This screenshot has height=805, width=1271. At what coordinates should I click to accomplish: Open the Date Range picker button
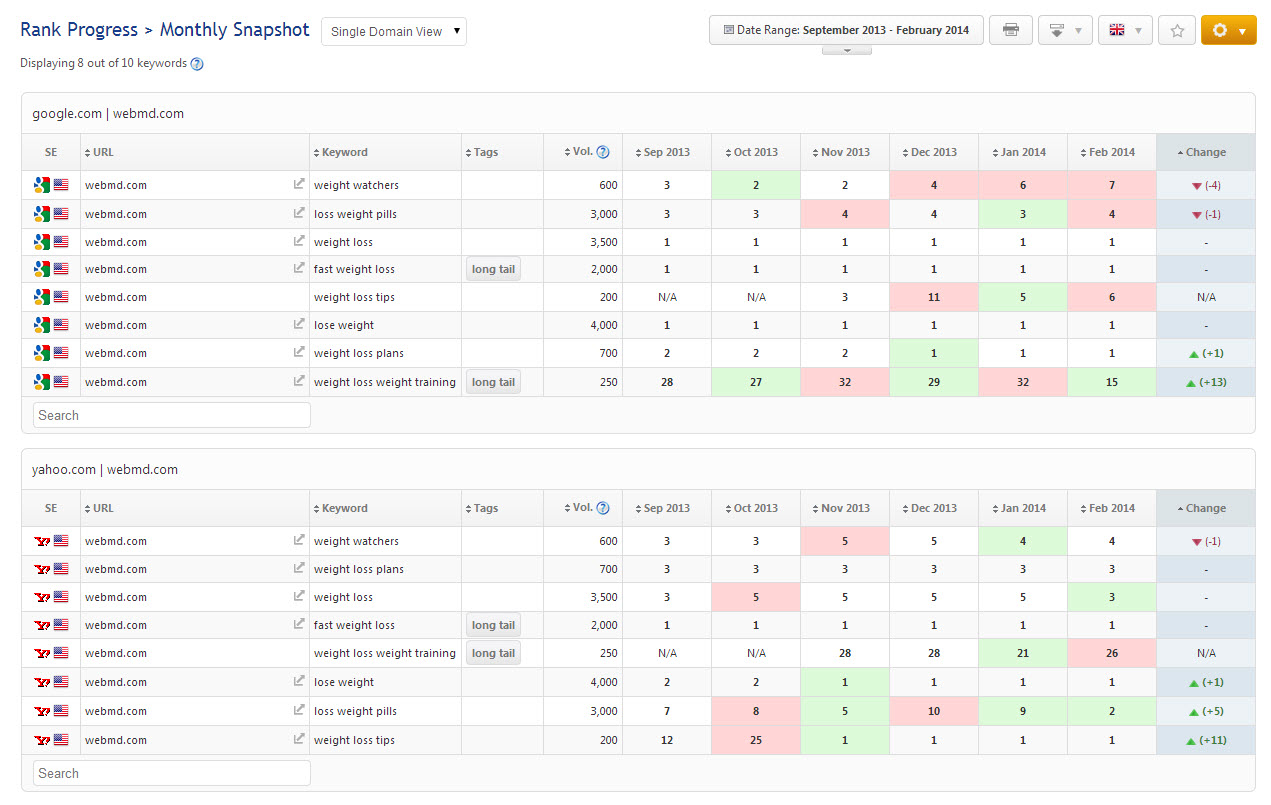pos(846,30)
